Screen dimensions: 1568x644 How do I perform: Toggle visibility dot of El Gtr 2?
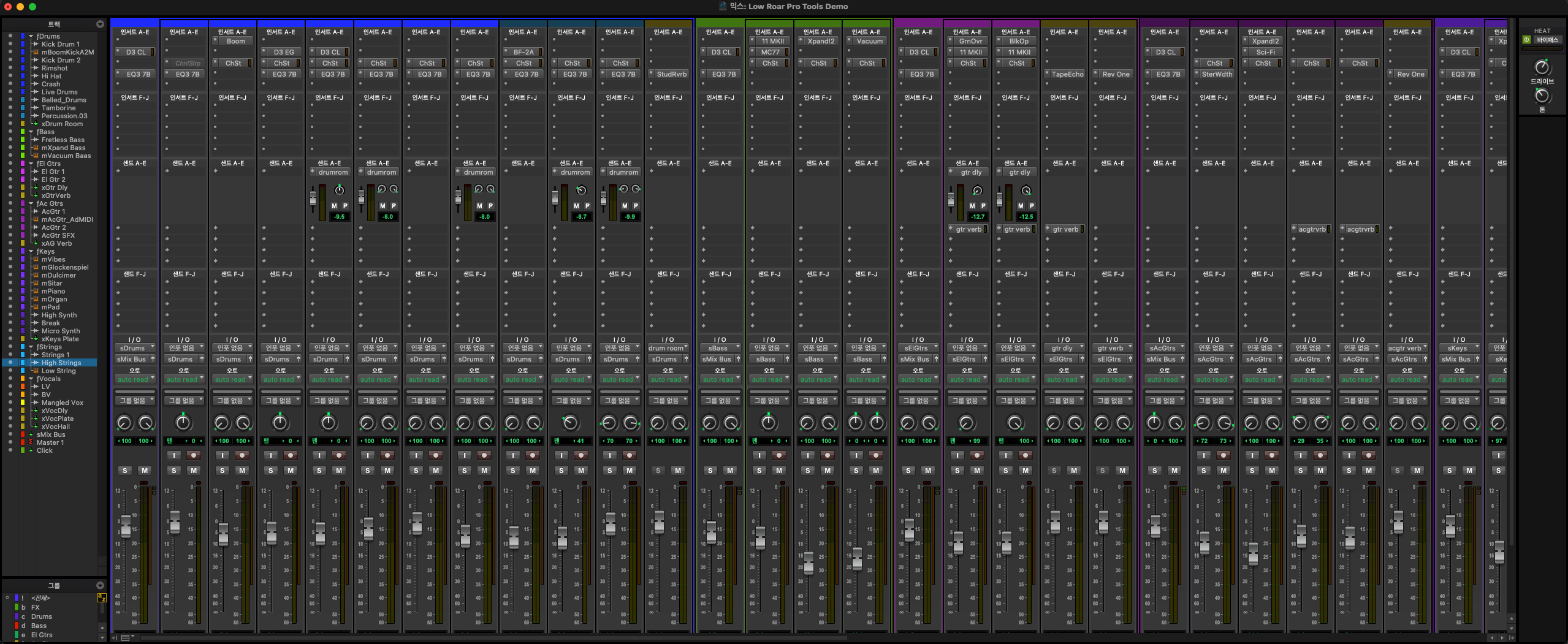[x=10, y=180]
